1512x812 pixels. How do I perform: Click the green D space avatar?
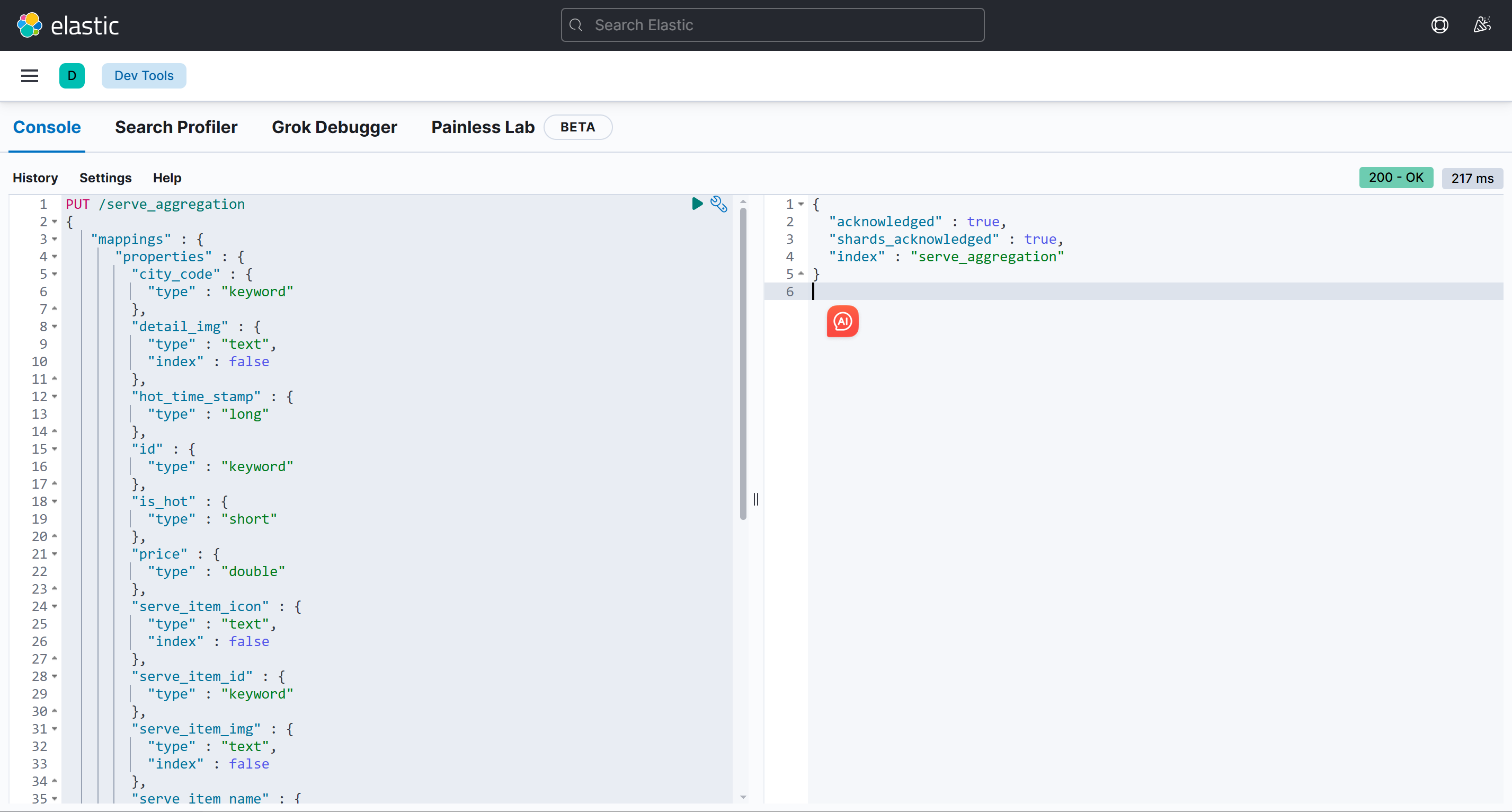pos(72,76)
